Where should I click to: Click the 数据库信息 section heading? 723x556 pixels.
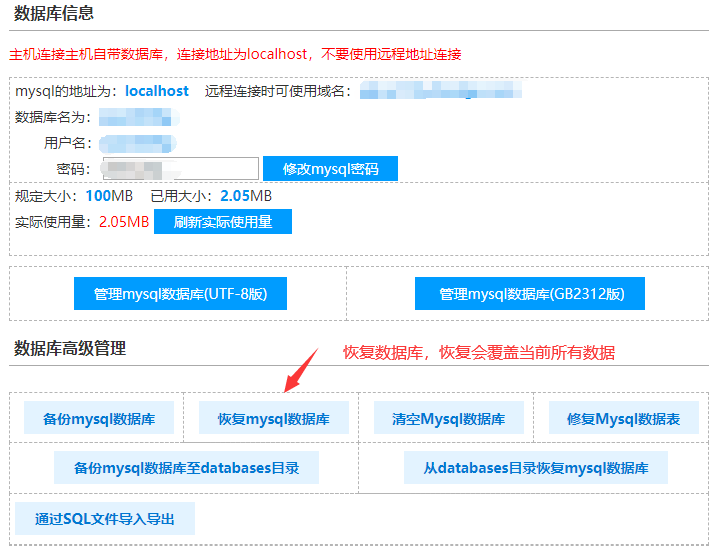(x=54, y=13)
